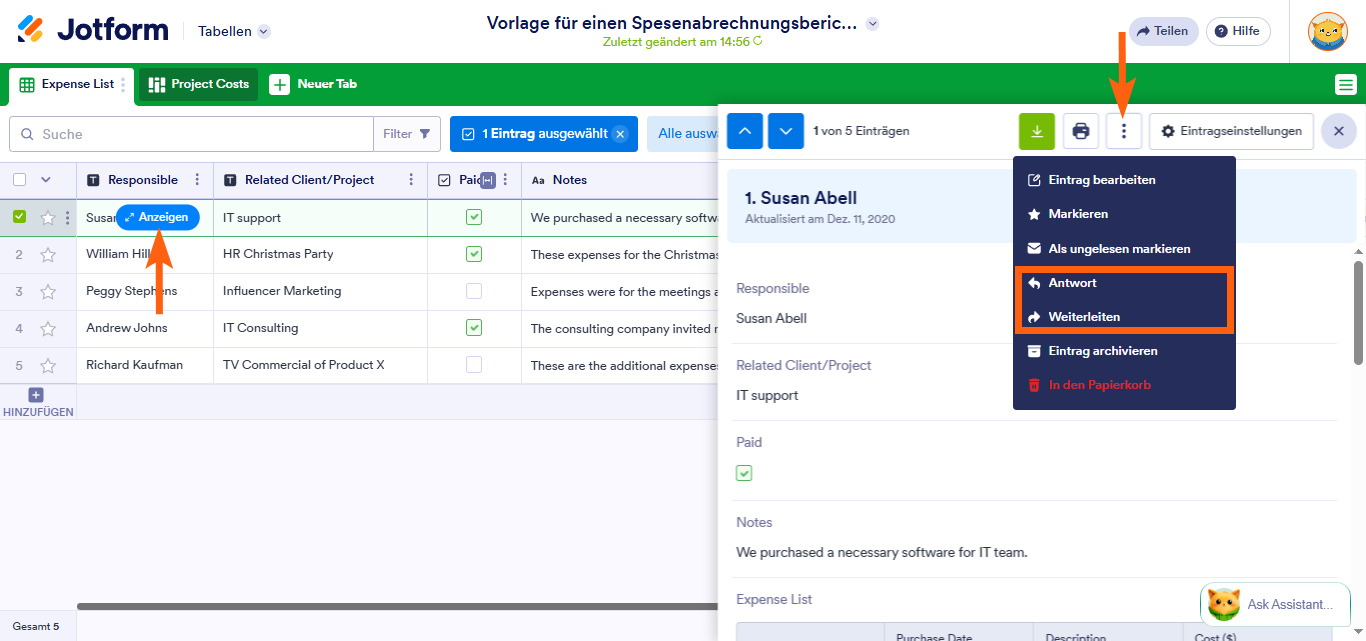Open the Tabellen dropdown
The width and height of the screenshot is (1366, 641).
[233, 31]
